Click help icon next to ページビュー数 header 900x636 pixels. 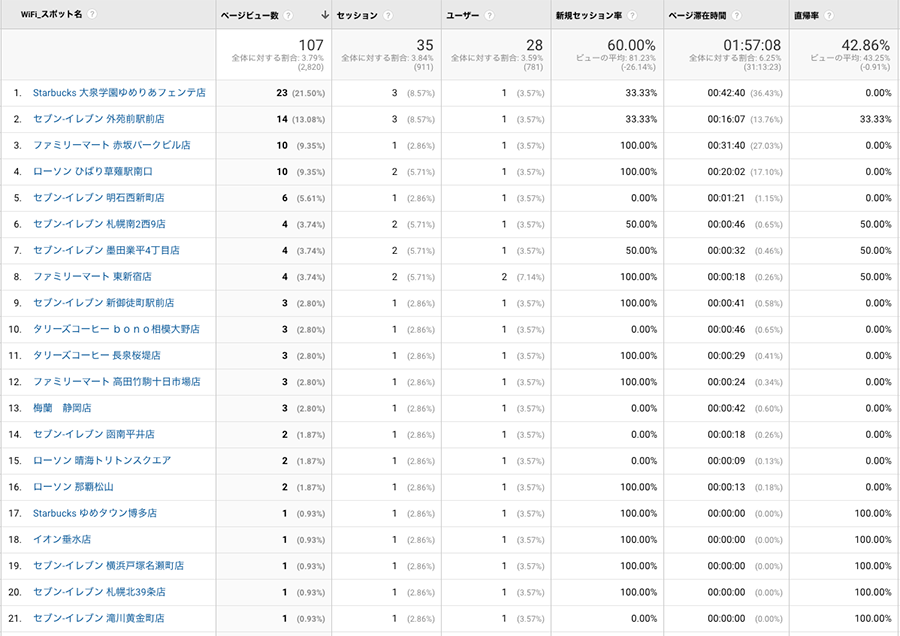(288, 15)
